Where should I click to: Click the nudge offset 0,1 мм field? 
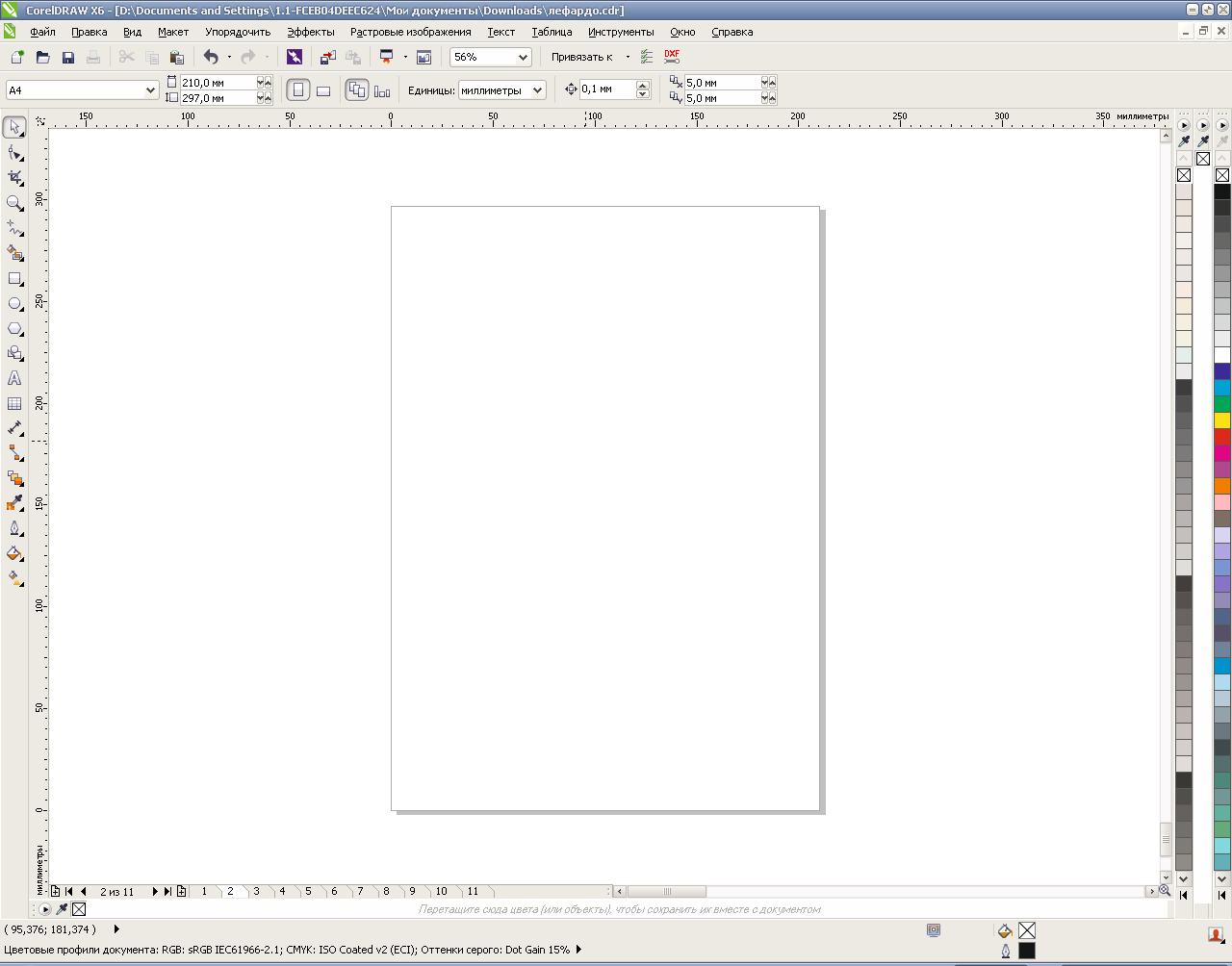(x=607, y=89)
